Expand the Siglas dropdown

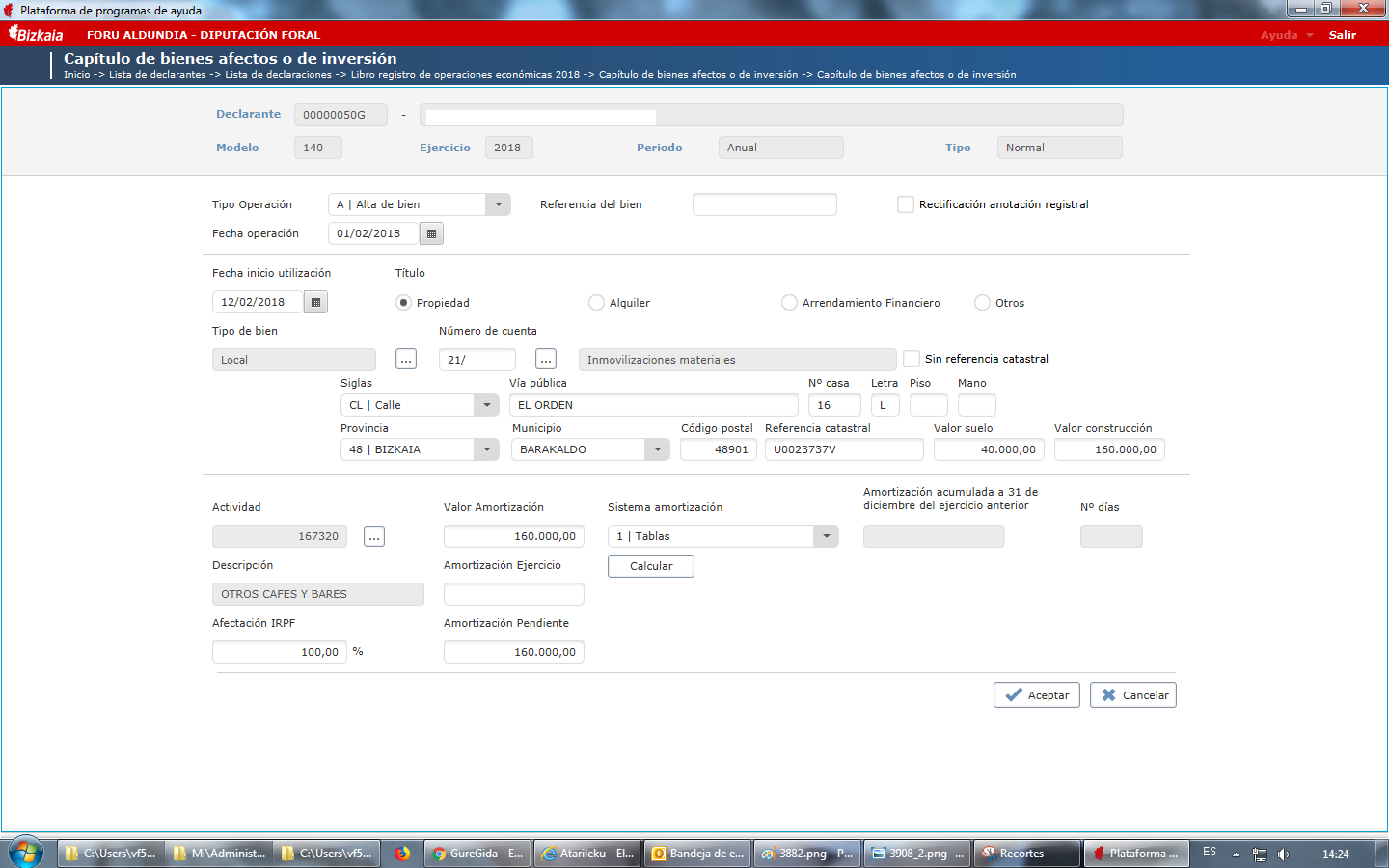[x=486, y=405]
